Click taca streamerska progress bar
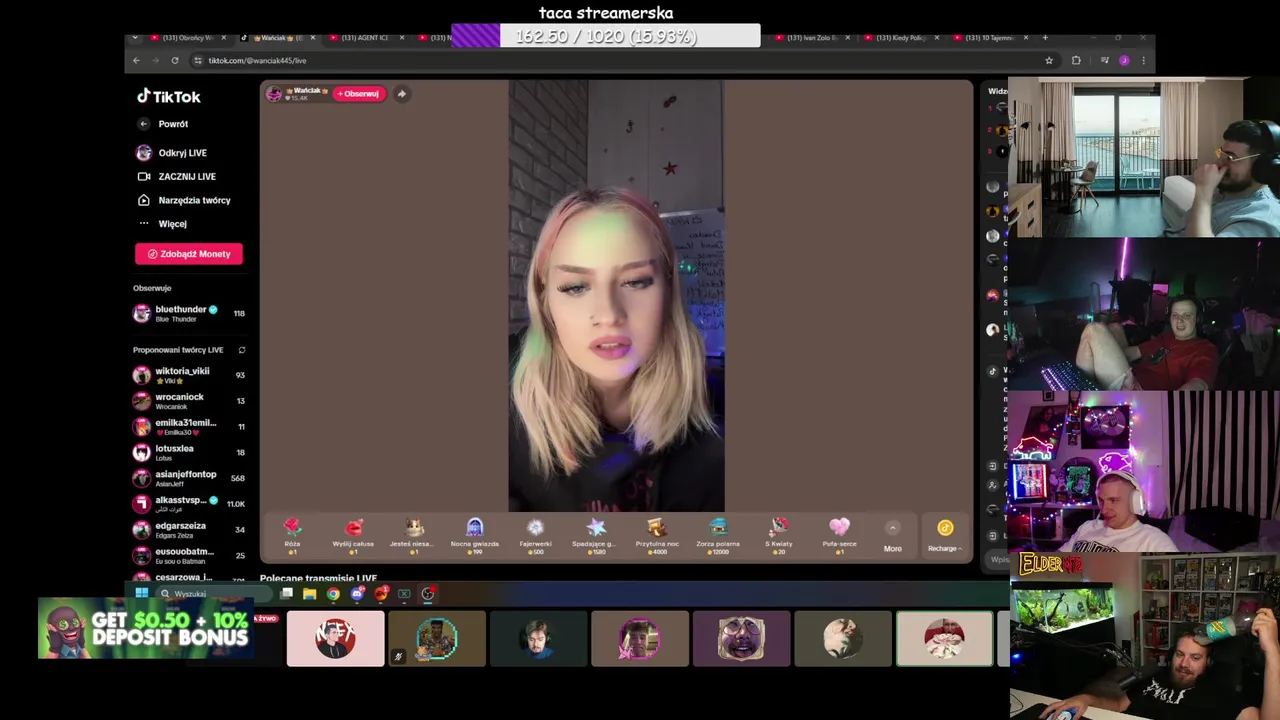The height and width of the screenshot is (720, 1280). 606,36
